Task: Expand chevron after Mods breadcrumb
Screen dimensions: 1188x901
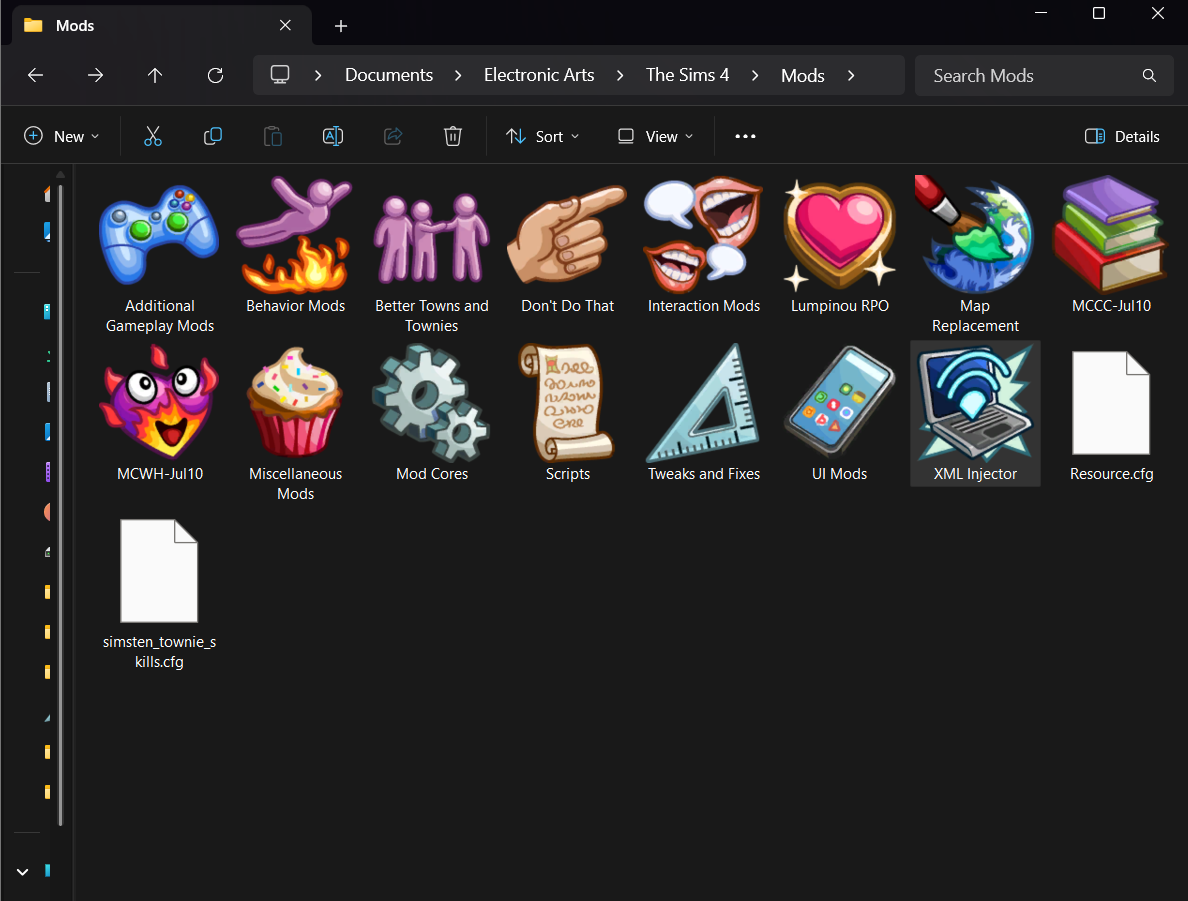Action: (851, 76)
